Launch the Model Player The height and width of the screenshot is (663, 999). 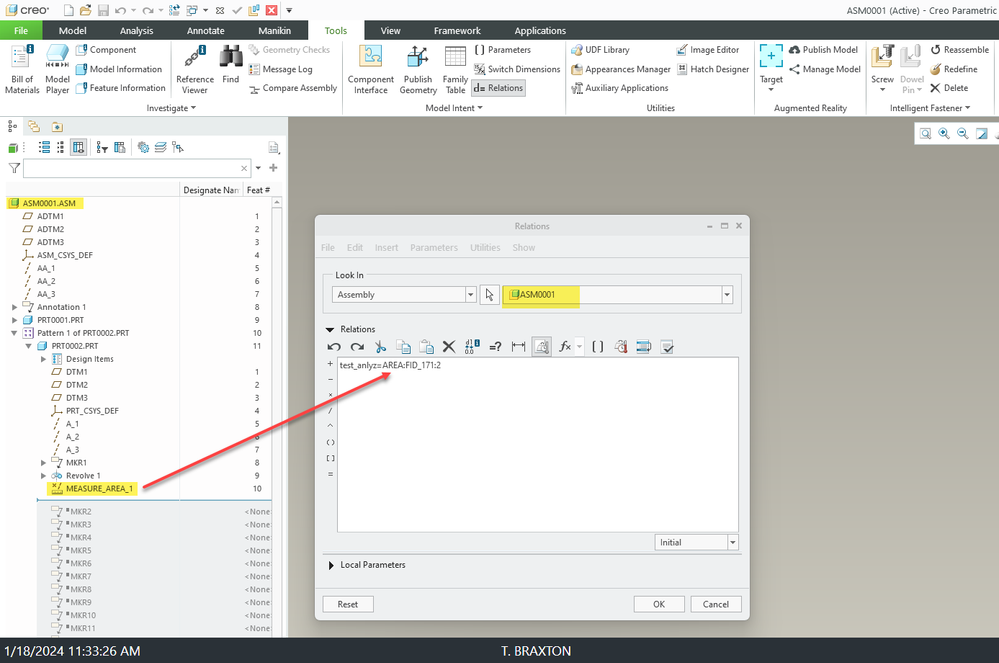coord(57,69)
